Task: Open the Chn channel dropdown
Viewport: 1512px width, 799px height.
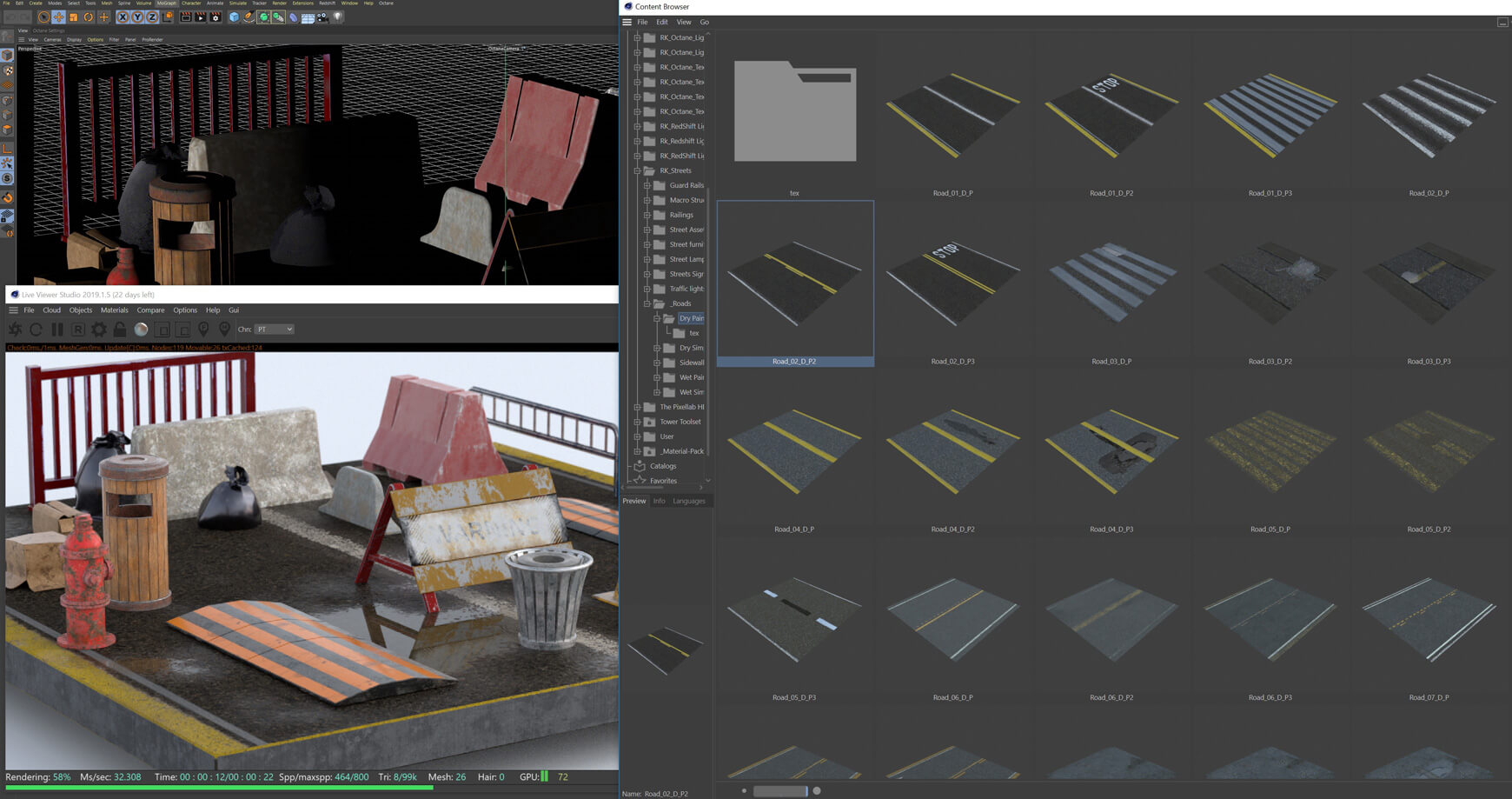Action: pos(275,330)
